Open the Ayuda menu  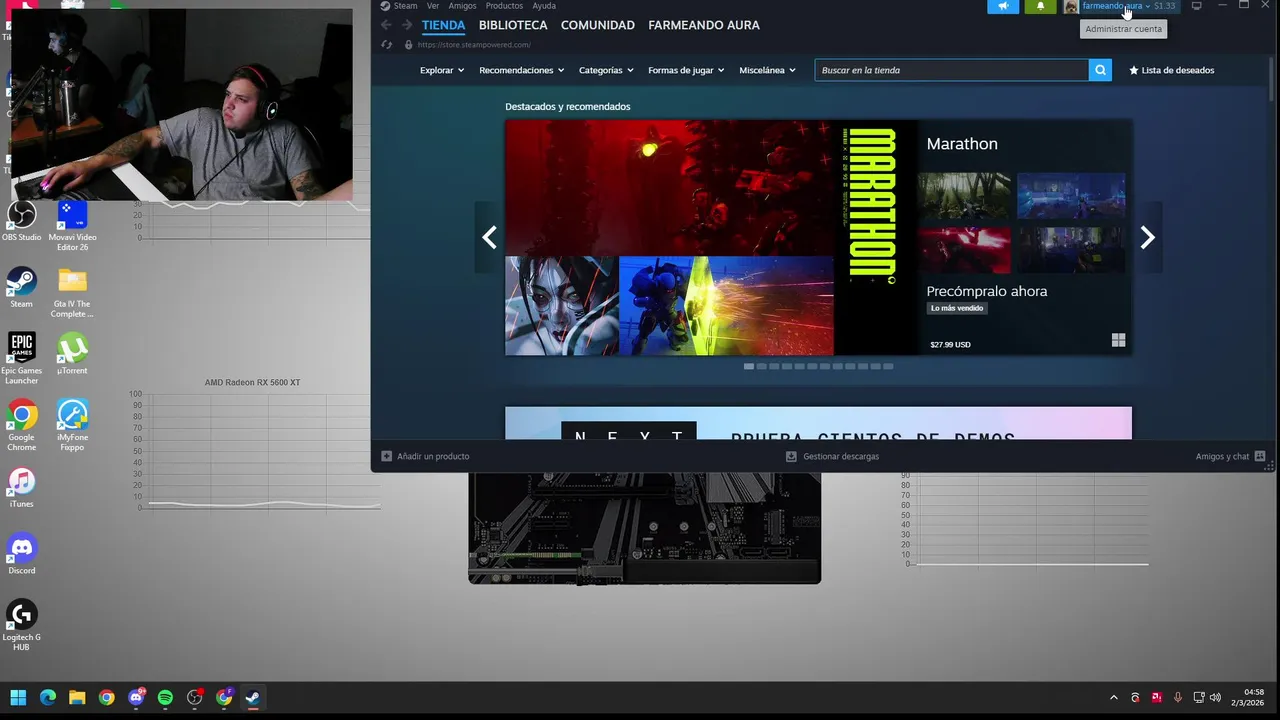tap(544, 6)
